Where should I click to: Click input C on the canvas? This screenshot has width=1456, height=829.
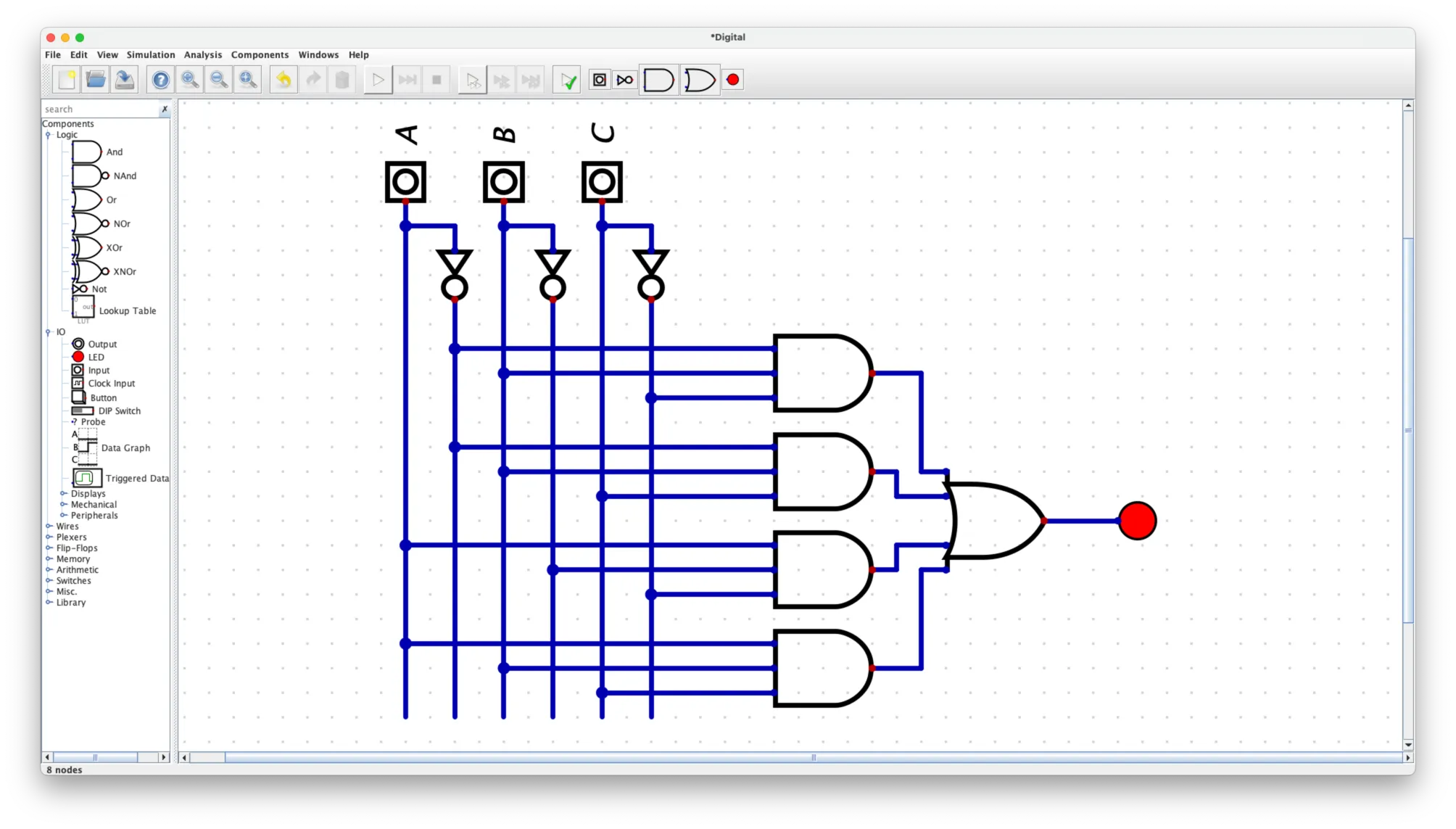(x=602, y=181)
